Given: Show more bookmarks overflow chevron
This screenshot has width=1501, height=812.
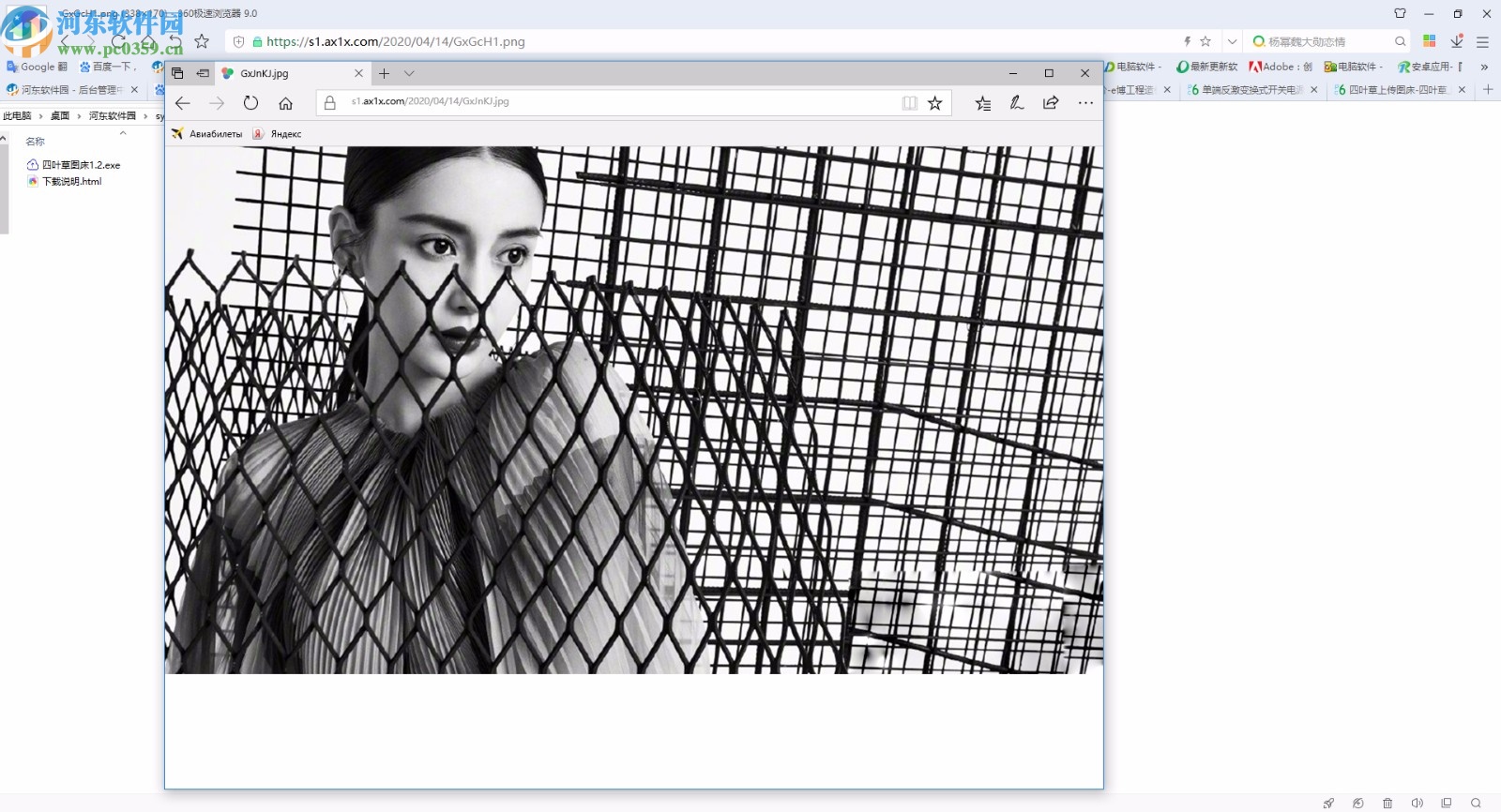Looking at the screenshot, I should (x=1484, y=67).
